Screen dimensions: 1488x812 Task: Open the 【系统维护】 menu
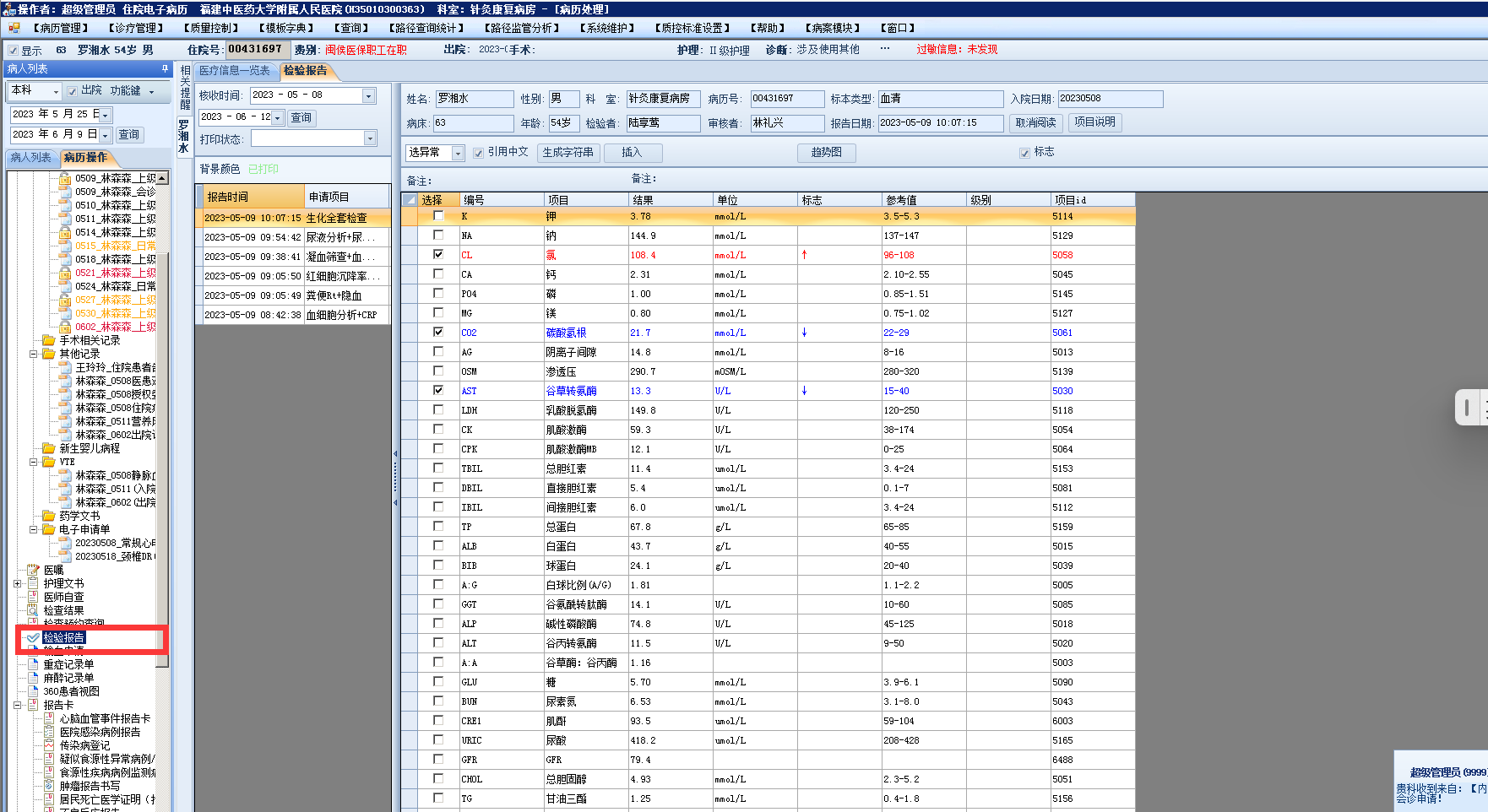608,28
